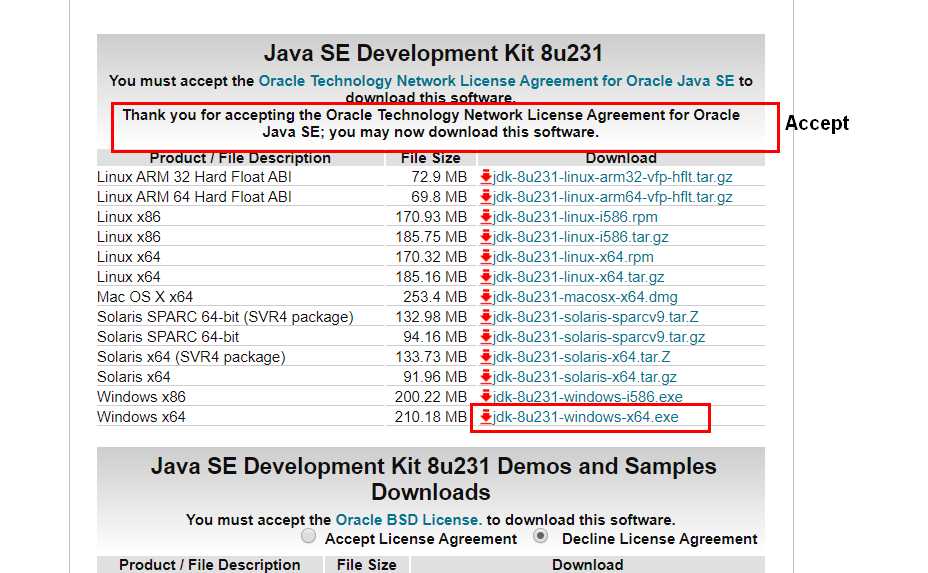Screen dimensions: 928x573
Task: Click download arrow icon for linux-arm32-vfp-hflt.tar.gz
Action: point(486,176)
